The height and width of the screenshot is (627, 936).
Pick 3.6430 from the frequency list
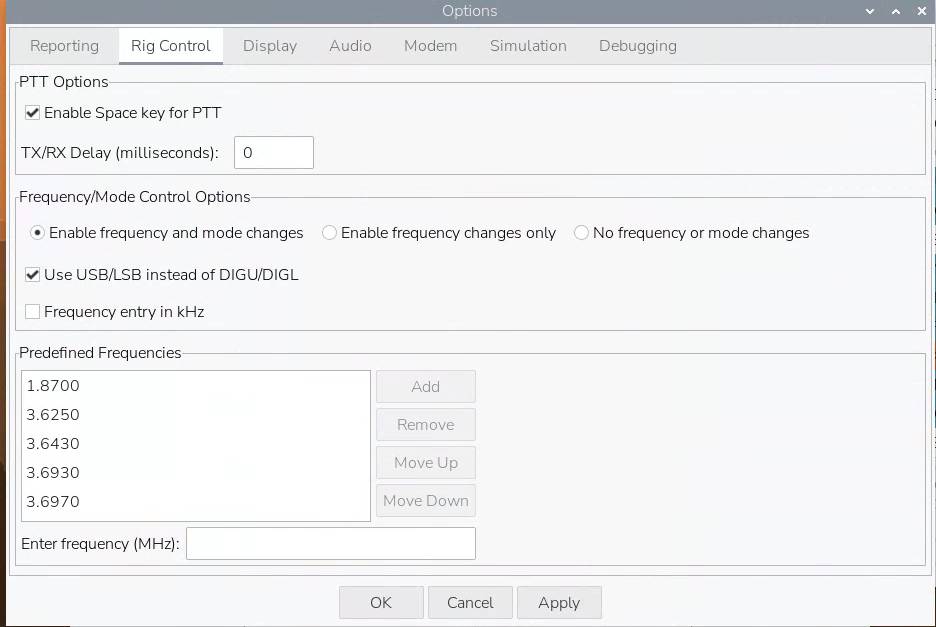(x=54, y=444)
